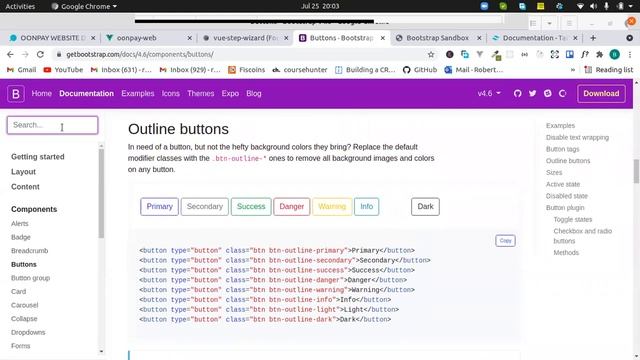Click the Warning outline button
The height and width of the screenshot is (360, 640).
click(x=332, y=207)
